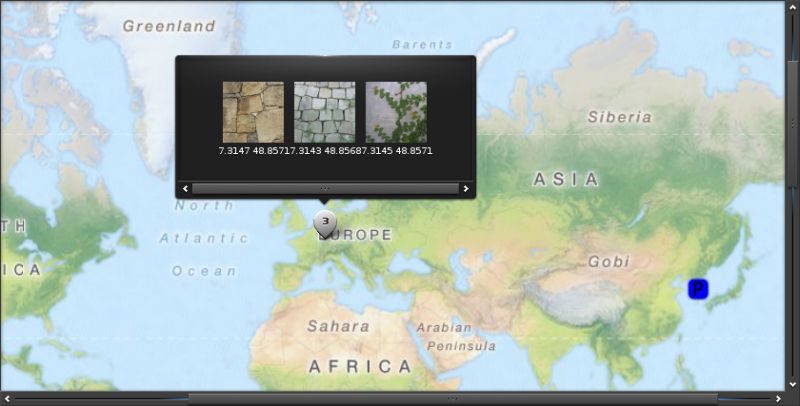800x406 pixels.
Task: Click the Atlantic ocean label
Action: point(204,238)
